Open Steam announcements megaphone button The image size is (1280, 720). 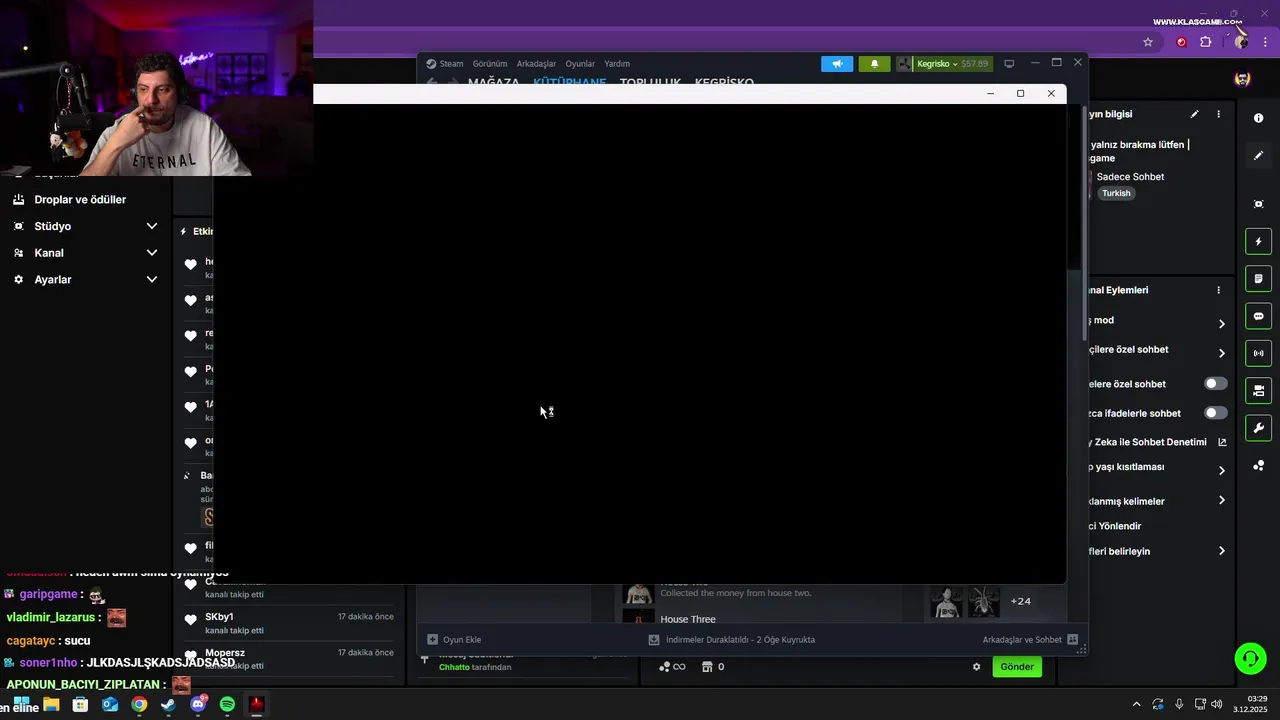(x=837, y=64)
